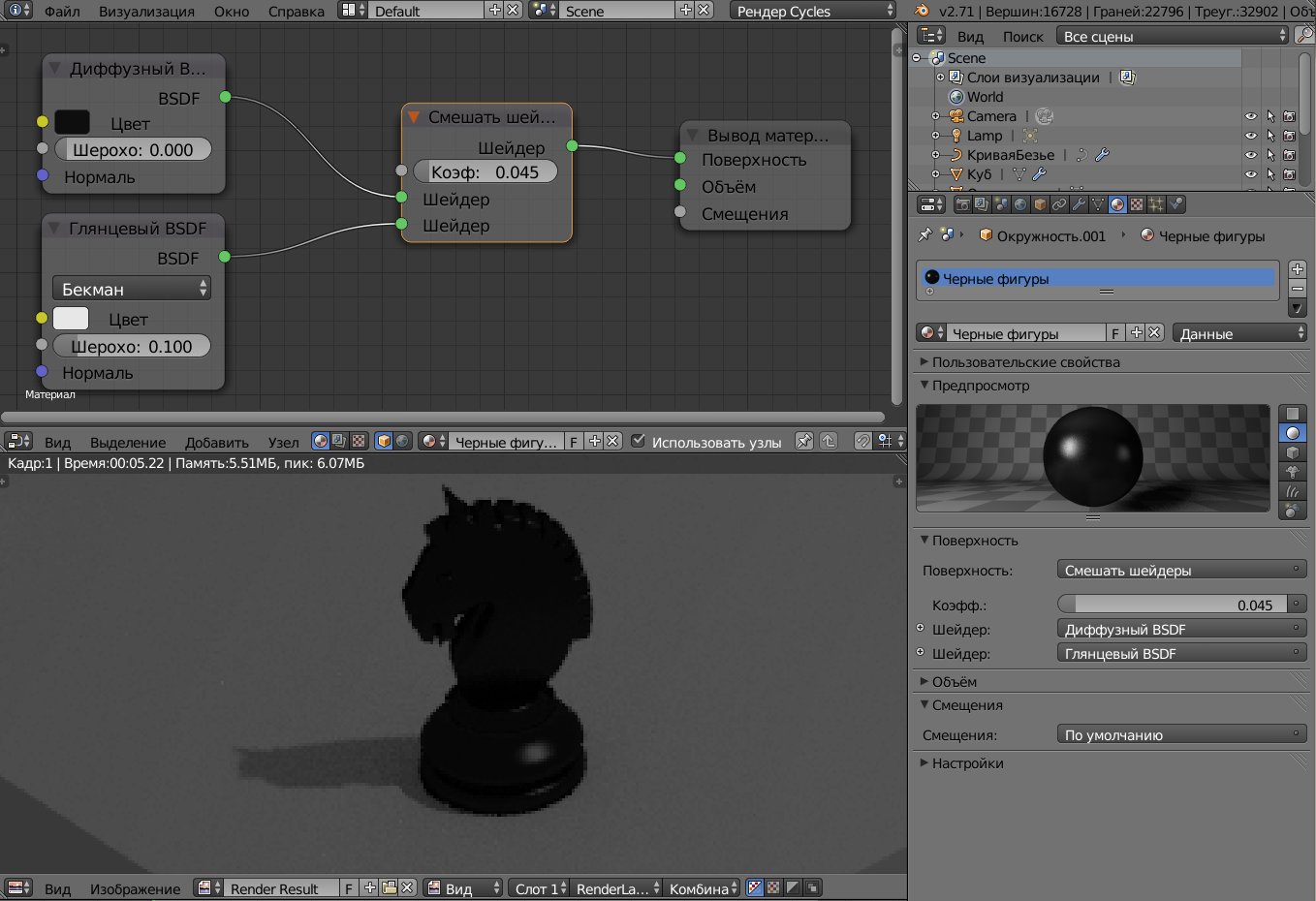Click the Diffuse node black color swatch
This screenshot has height=901, width=1316.
click(x=72, y=123)
